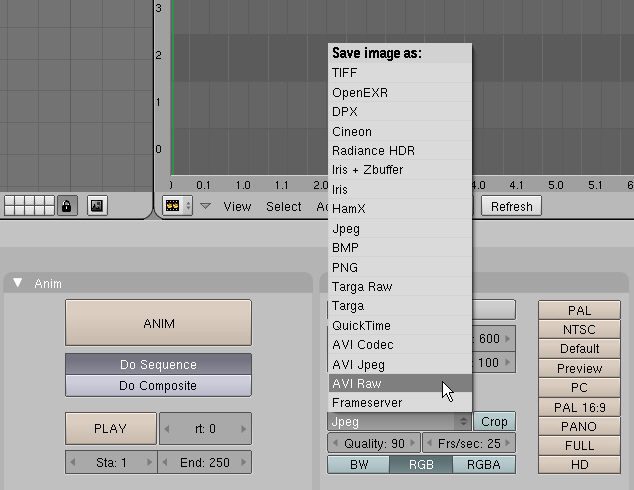Increase Sta start frame arrow

150,462
